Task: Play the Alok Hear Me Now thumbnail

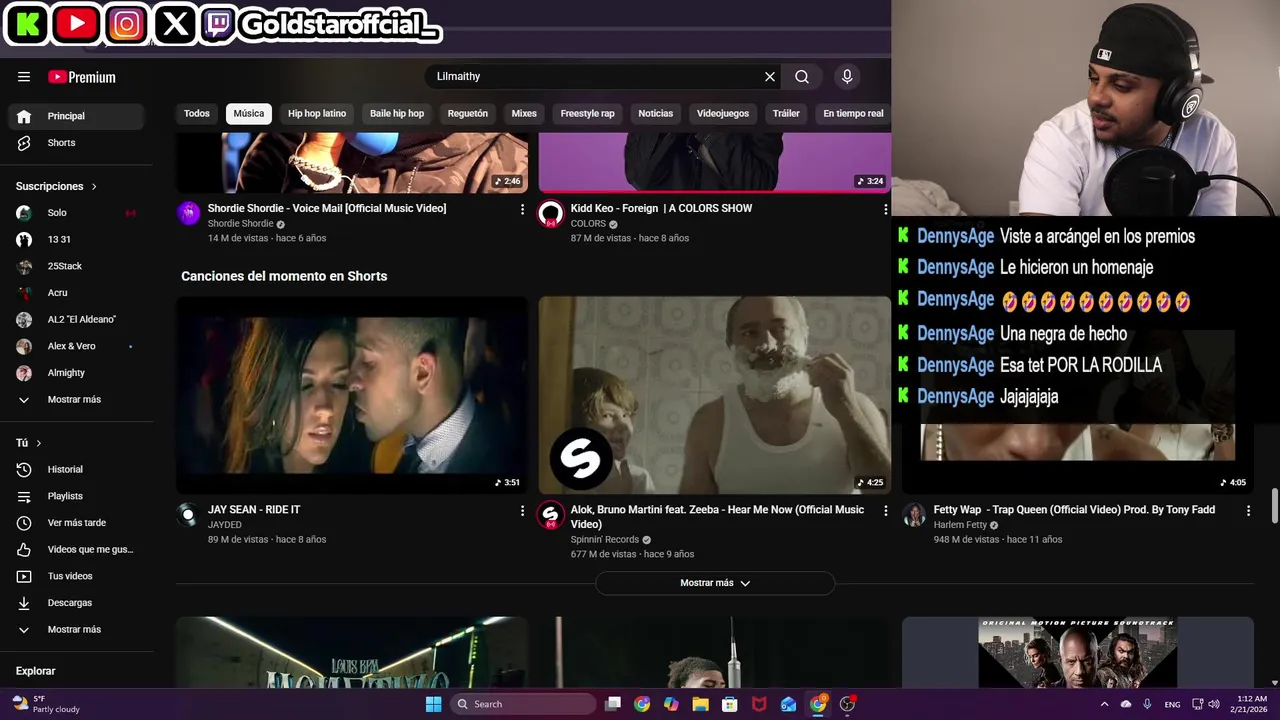Action: tap(714, 395)
